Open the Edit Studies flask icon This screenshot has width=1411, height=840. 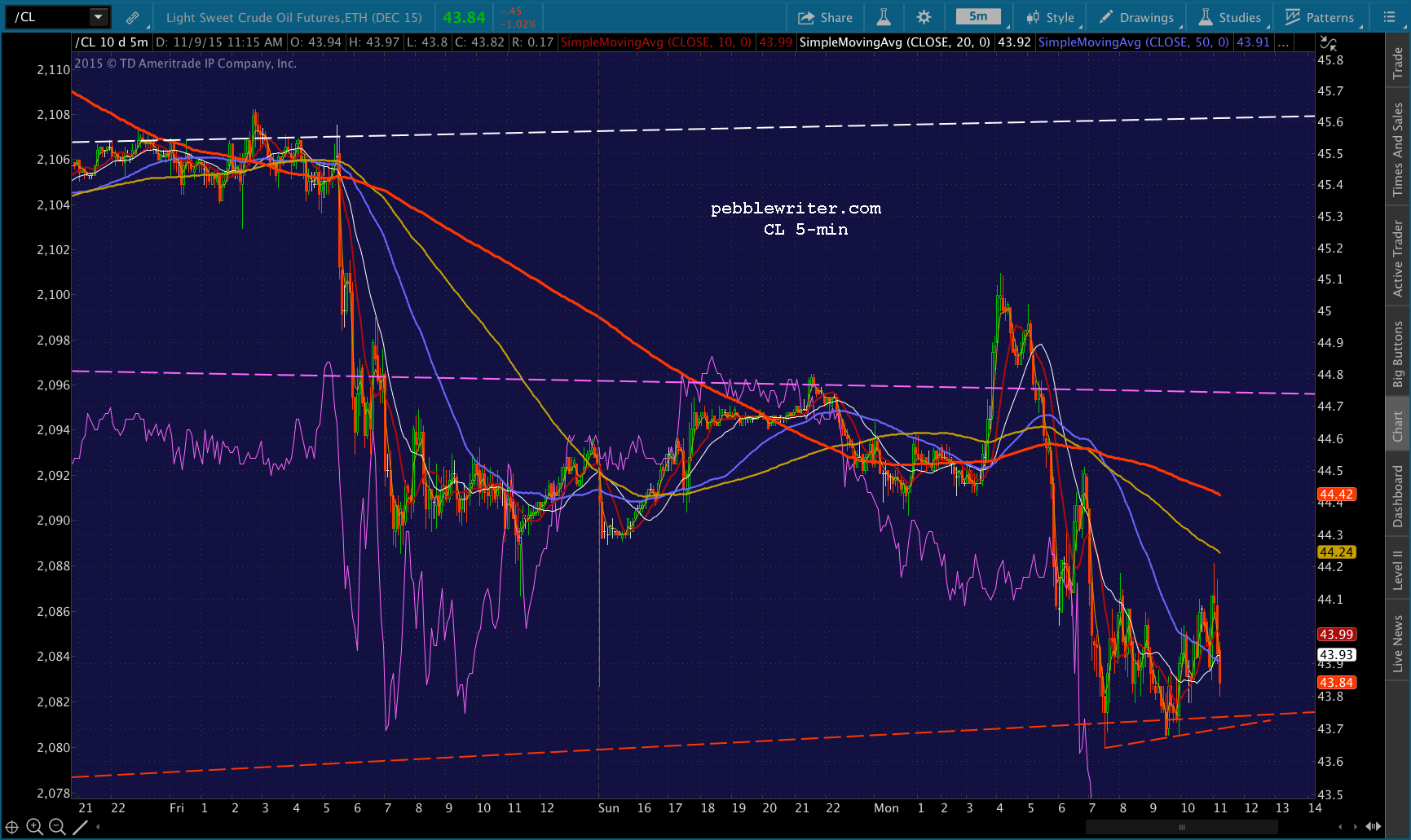(x=884, y=17)
